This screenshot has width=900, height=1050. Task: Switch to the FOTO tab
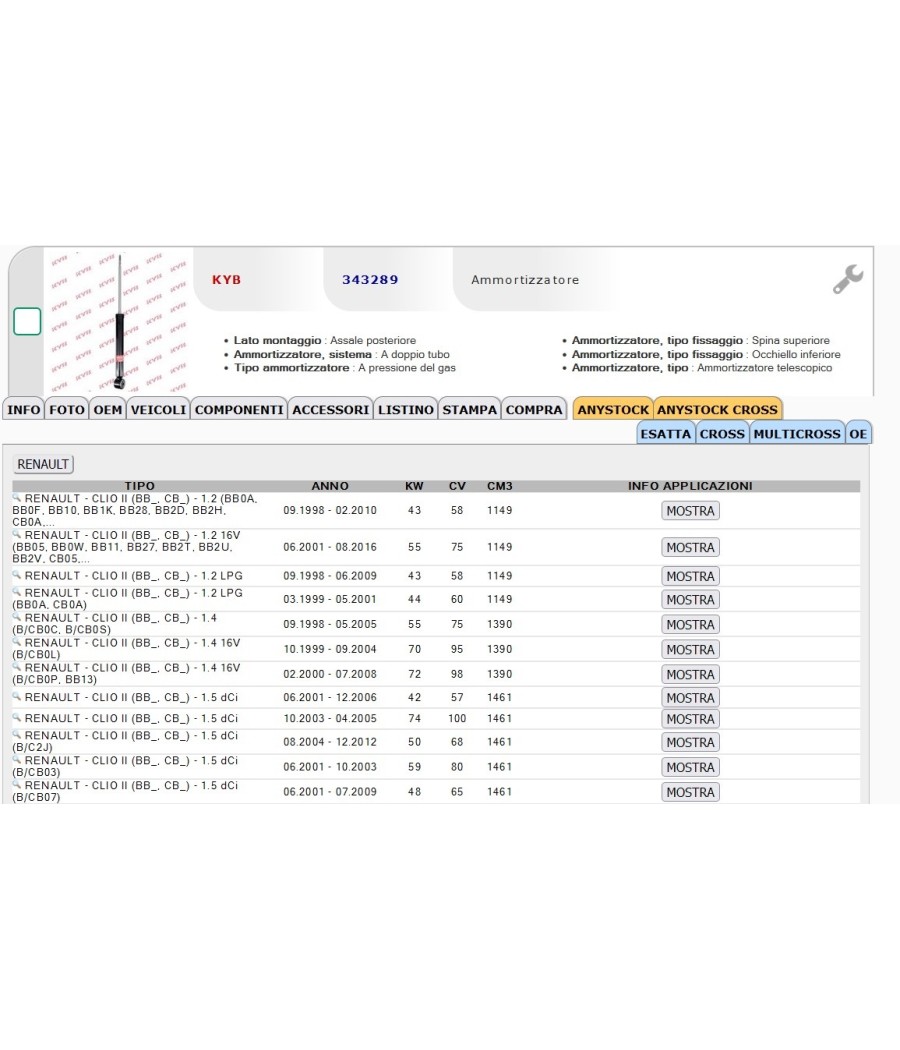67,410
